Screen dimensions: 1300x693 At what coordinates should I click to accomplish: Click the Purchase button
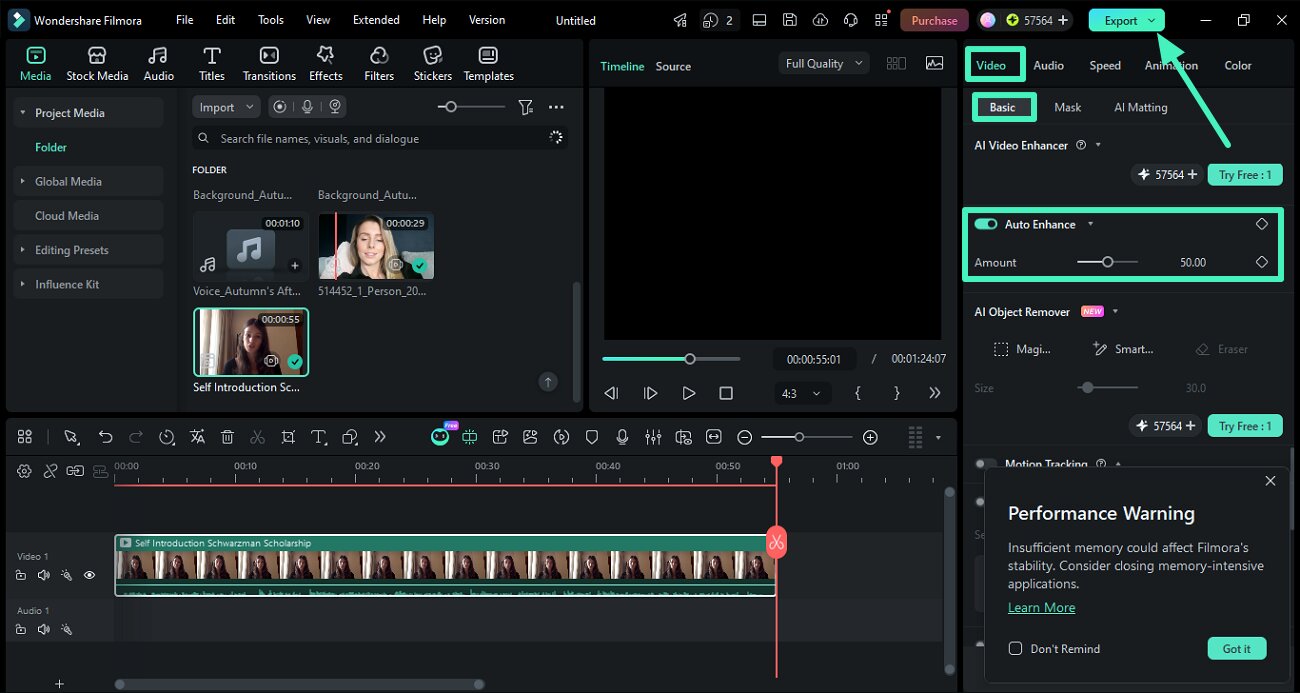click(x=934, y=20)
